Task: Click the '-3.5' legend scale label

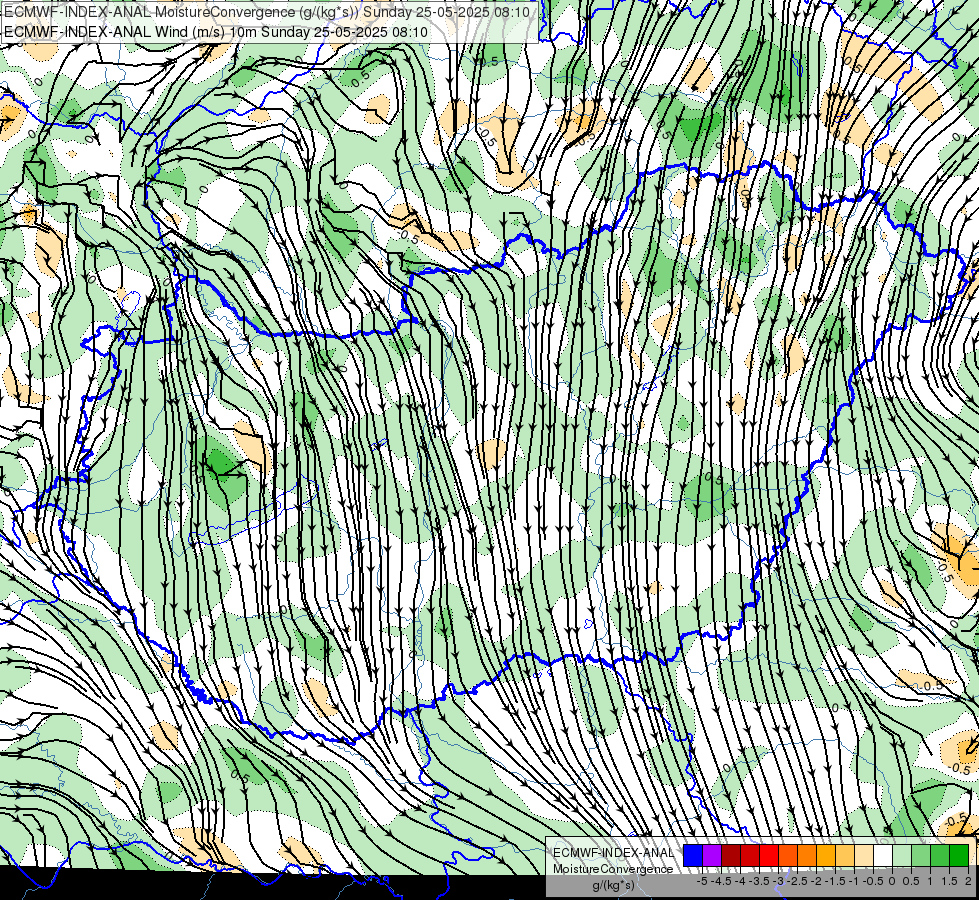Action: coord(760,881)
